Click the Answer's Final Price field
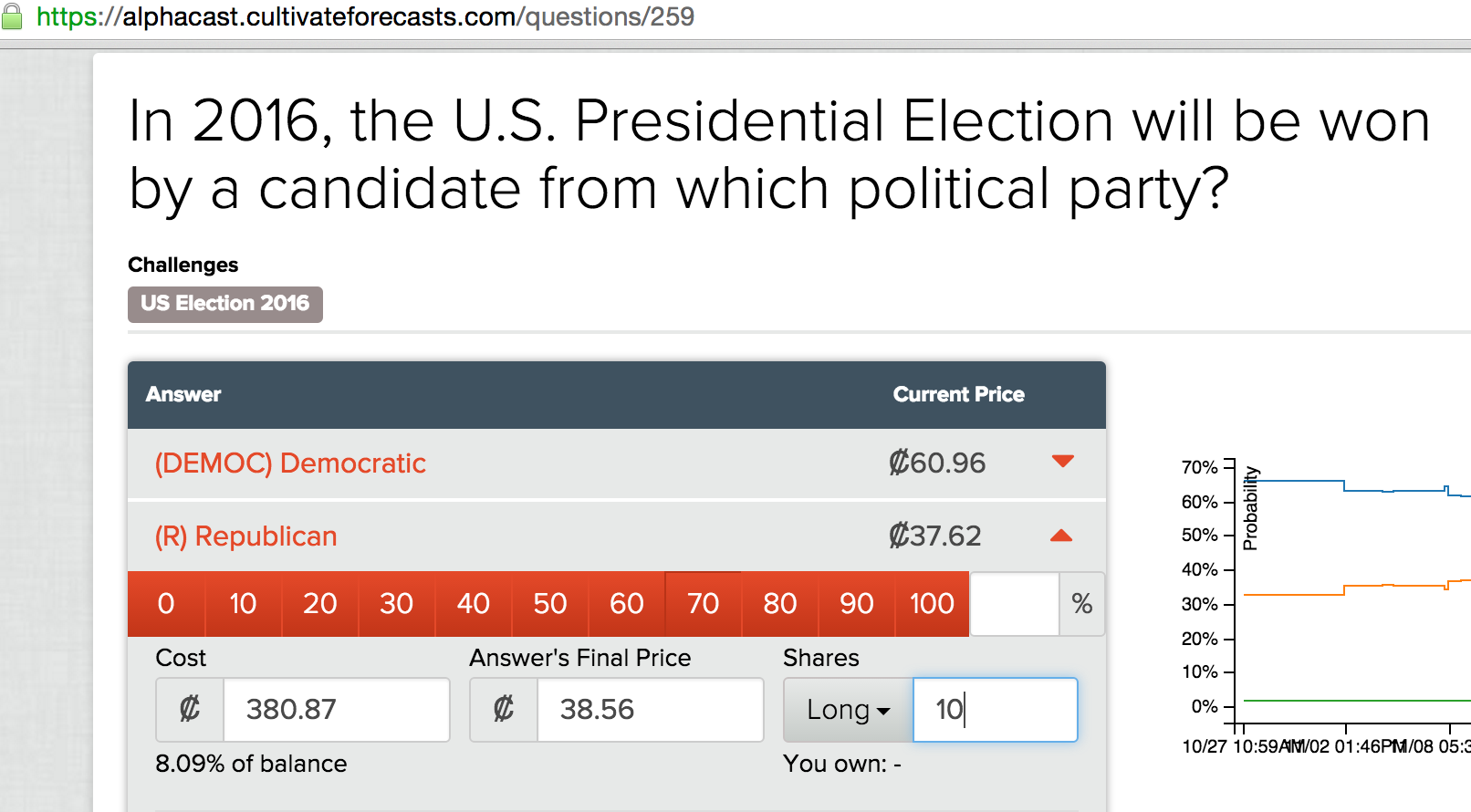 [650, 709]
